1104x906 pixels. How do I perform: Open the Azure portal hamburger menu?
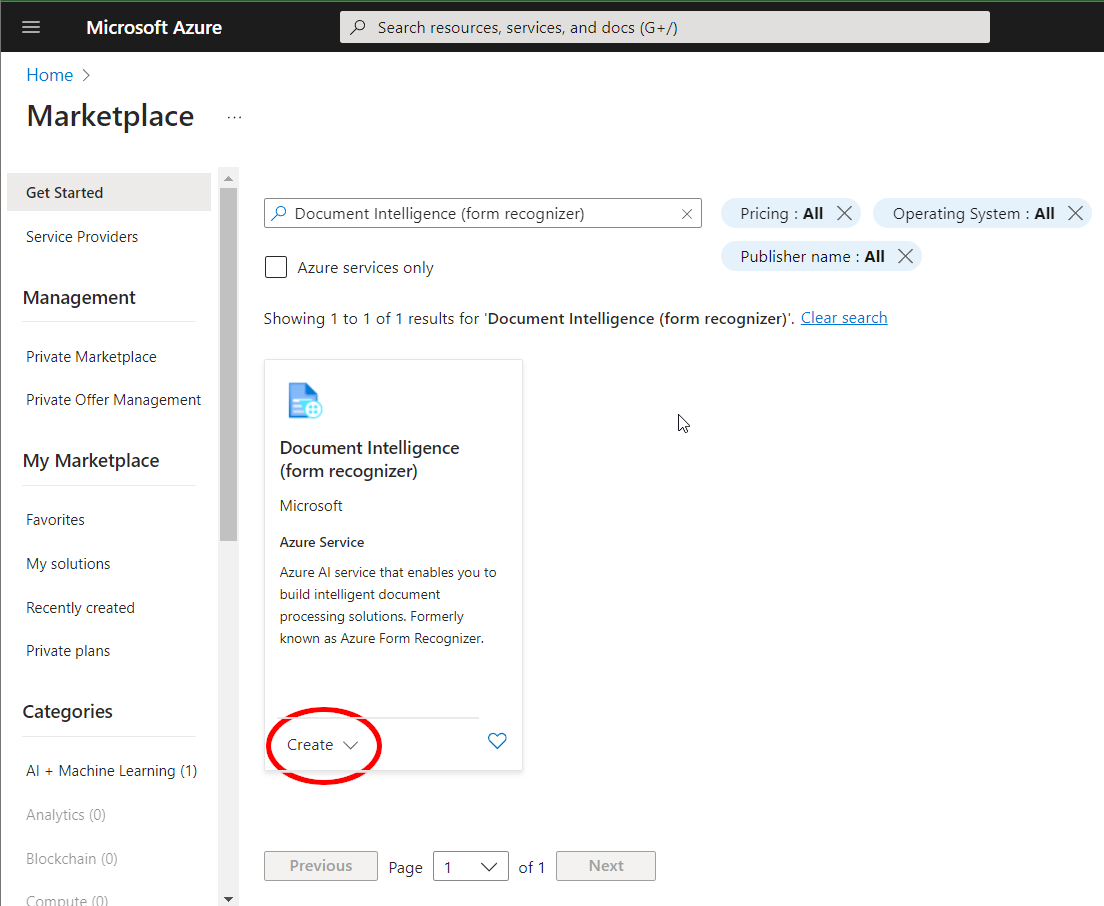click(30, 26)
